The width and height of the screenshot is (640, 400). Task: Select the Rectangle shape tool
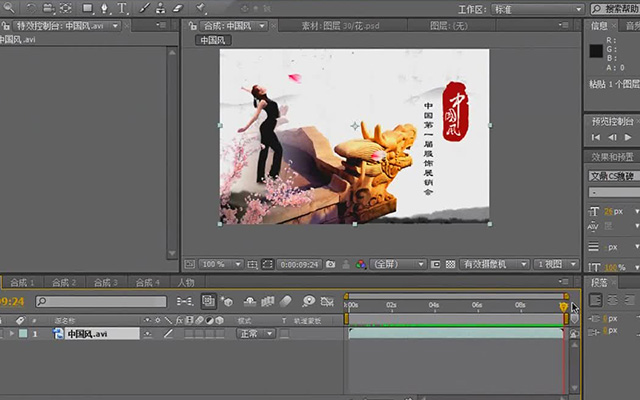[88, 8]
